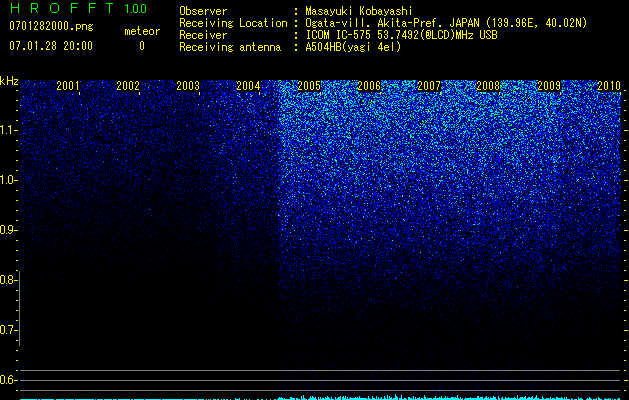Click the 1.1 kHz axis label
629x400 pixels.
(x=9, y=130)
